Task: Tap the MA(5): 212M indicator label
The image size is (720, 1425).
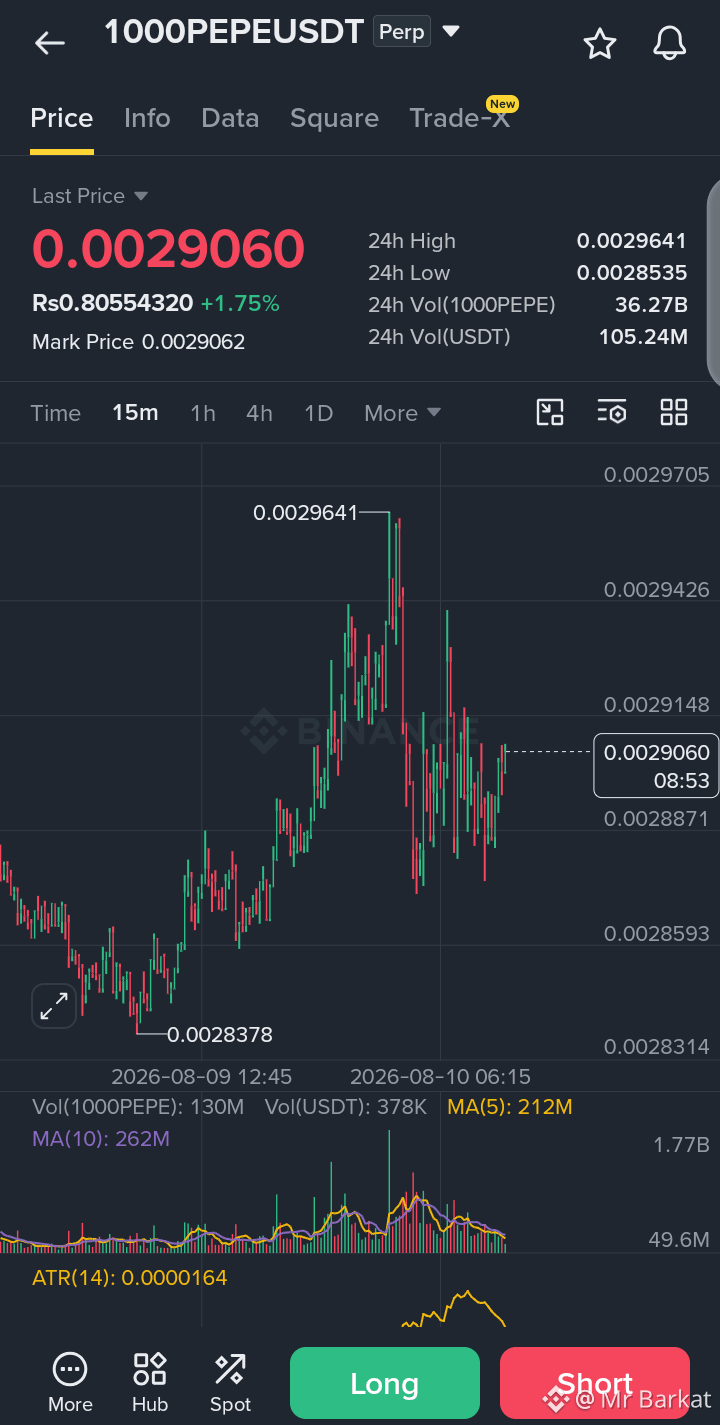Action: (x=510, y=1107)
